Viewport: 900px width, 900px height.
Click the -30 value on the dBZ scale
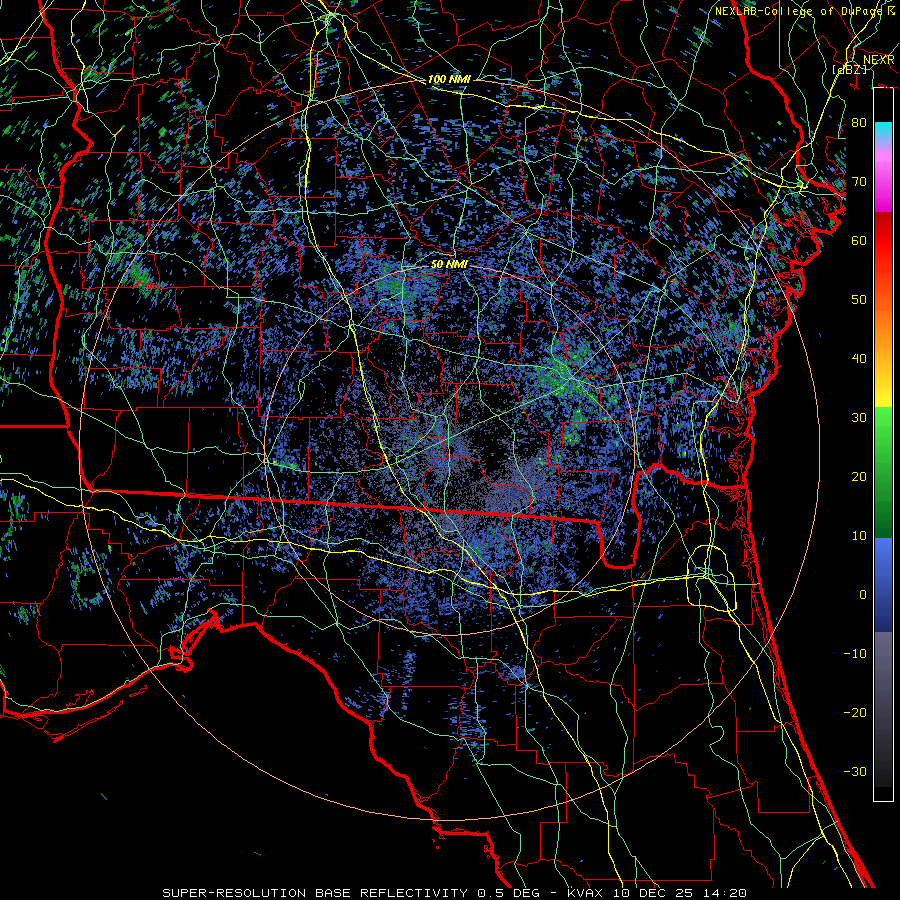click(855, 771)
